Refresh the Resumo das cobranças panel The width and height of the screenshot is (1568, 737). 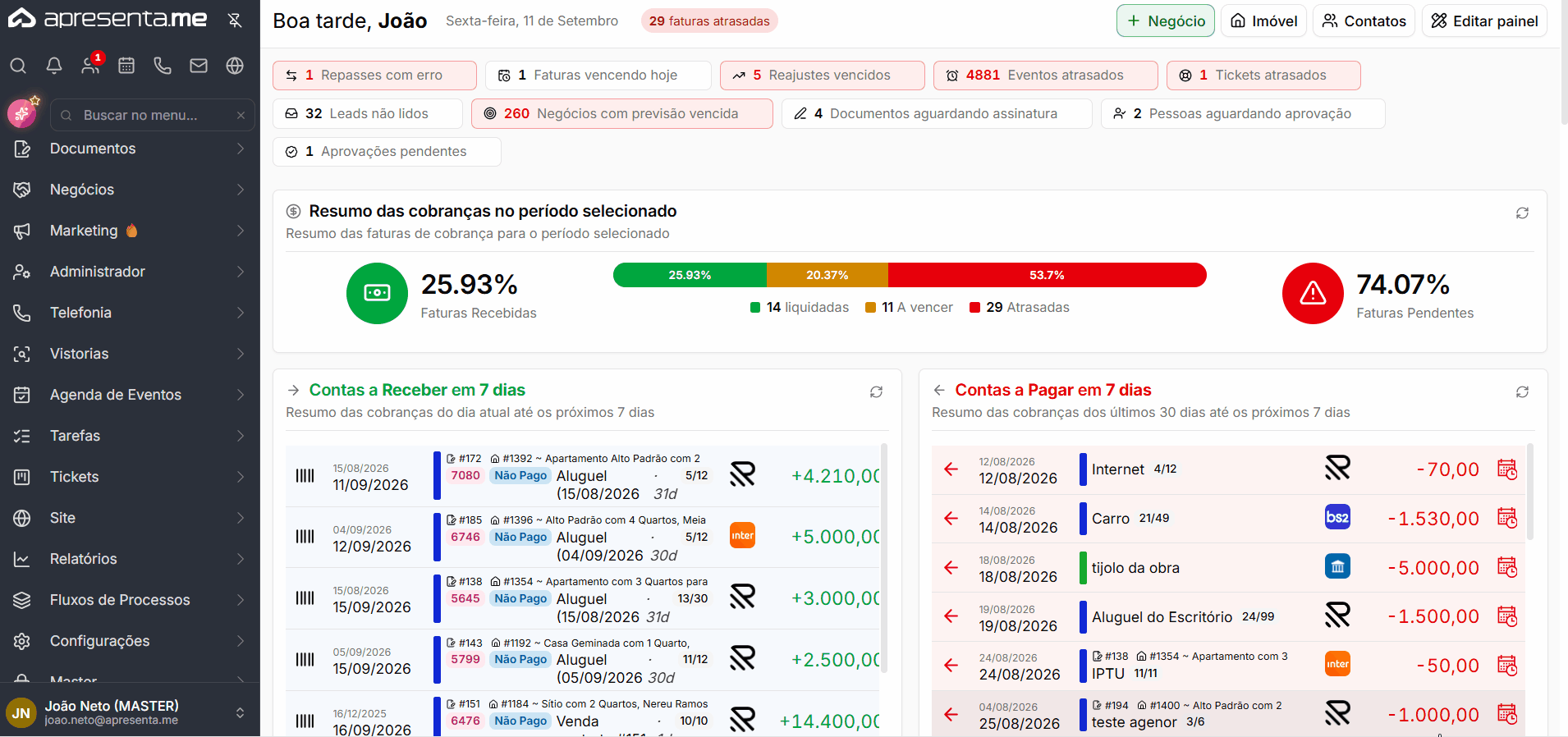coord(1522,213)
